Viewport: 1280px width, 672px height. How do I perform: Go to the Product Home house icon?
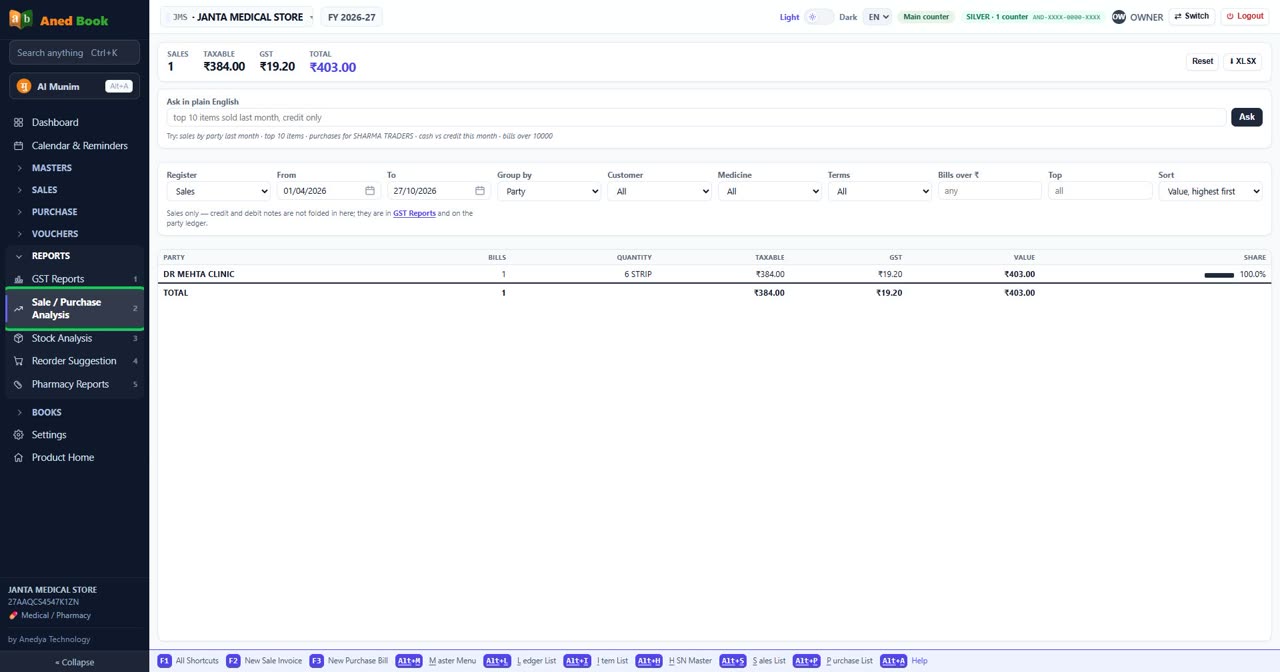(x=18, y=457)
